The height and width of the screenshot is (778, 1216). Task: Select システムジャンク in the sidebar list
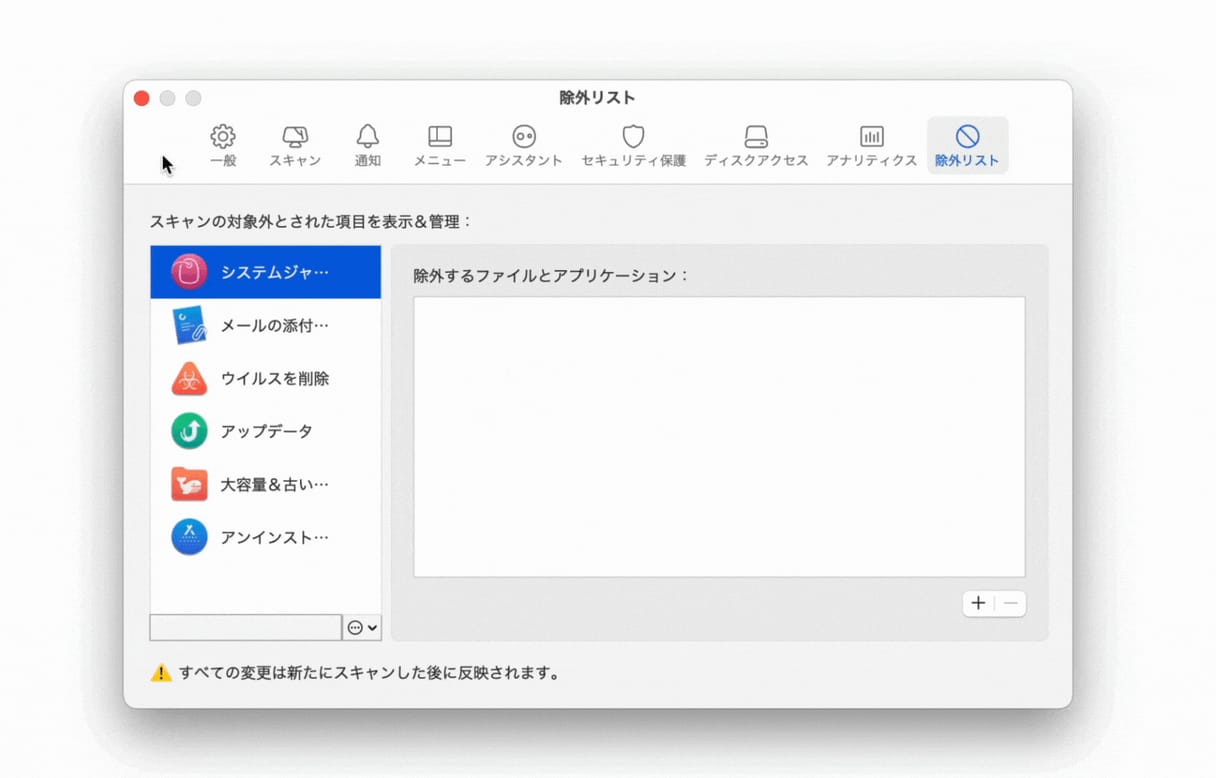point(266,272)
